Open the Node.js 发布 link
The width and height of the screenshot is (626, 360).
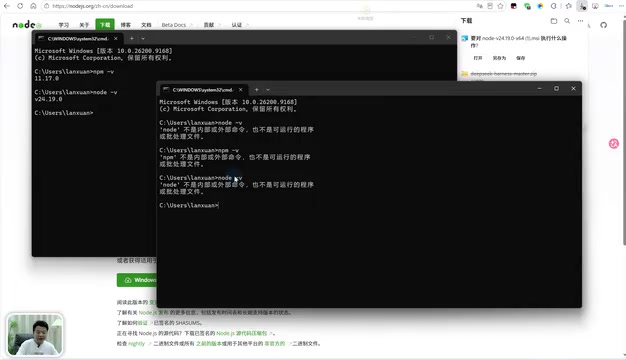click(x=153, y=313)
